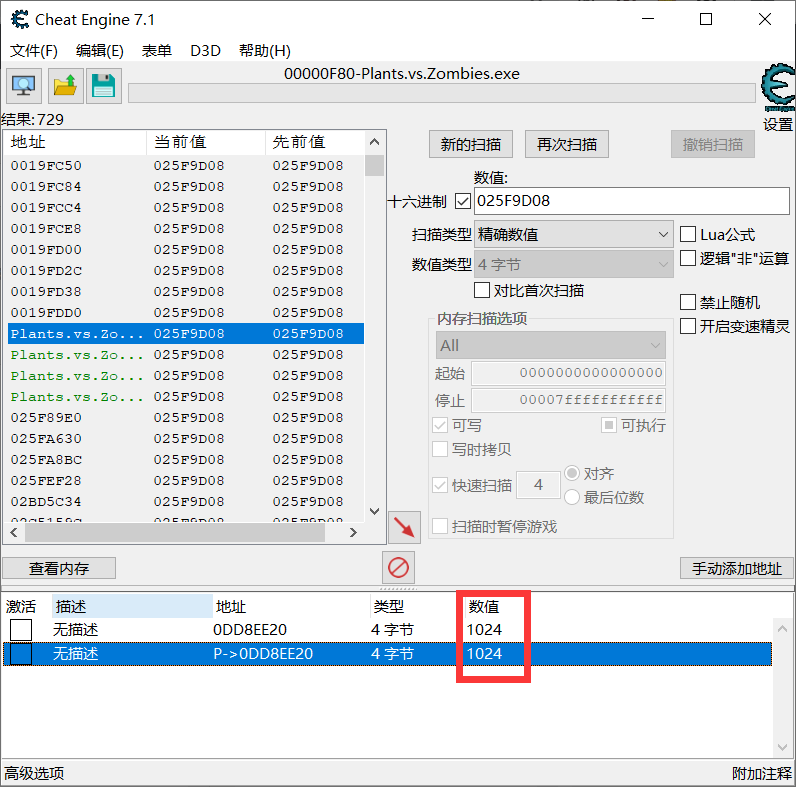Enable the 开启变速精灵 checkbox

[x=688, y=326]
